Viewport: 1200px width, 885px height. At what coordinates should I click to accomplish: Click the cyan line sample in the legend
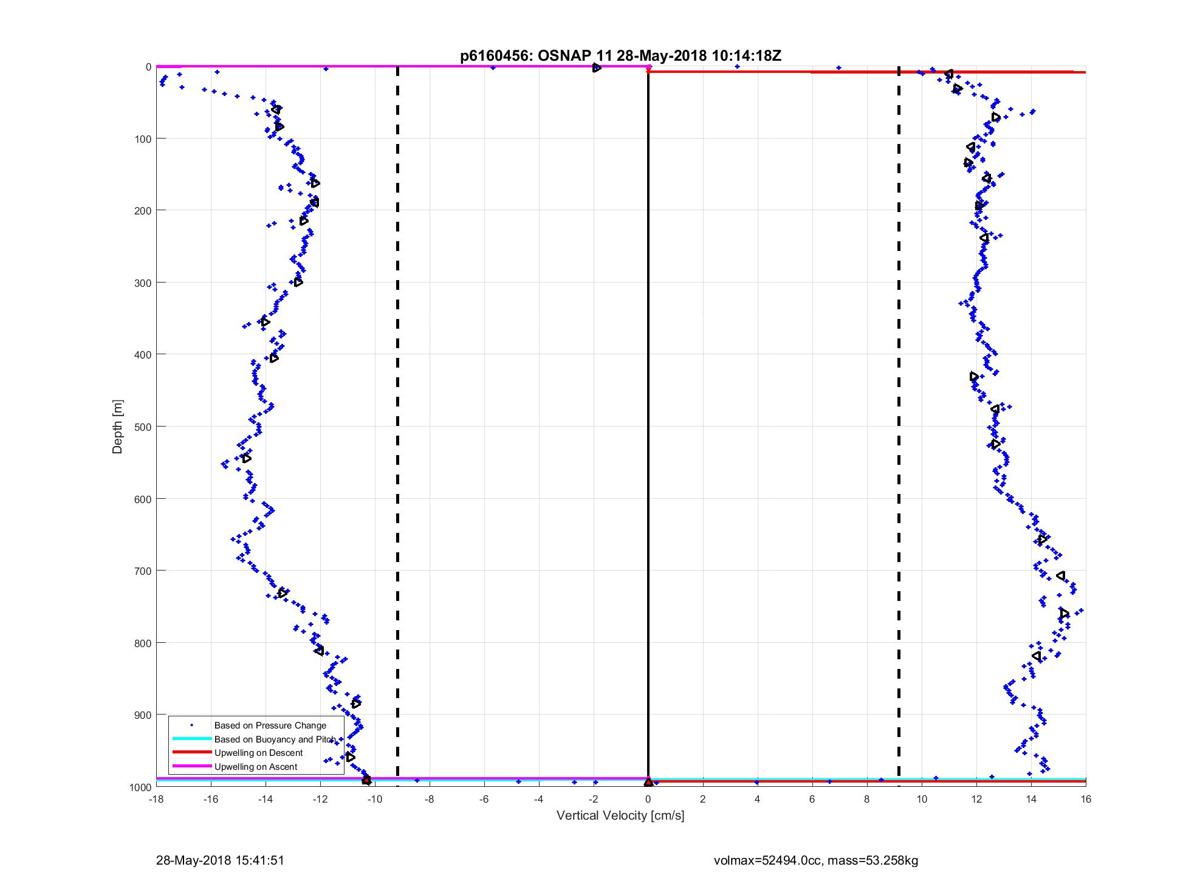(191, 739)
